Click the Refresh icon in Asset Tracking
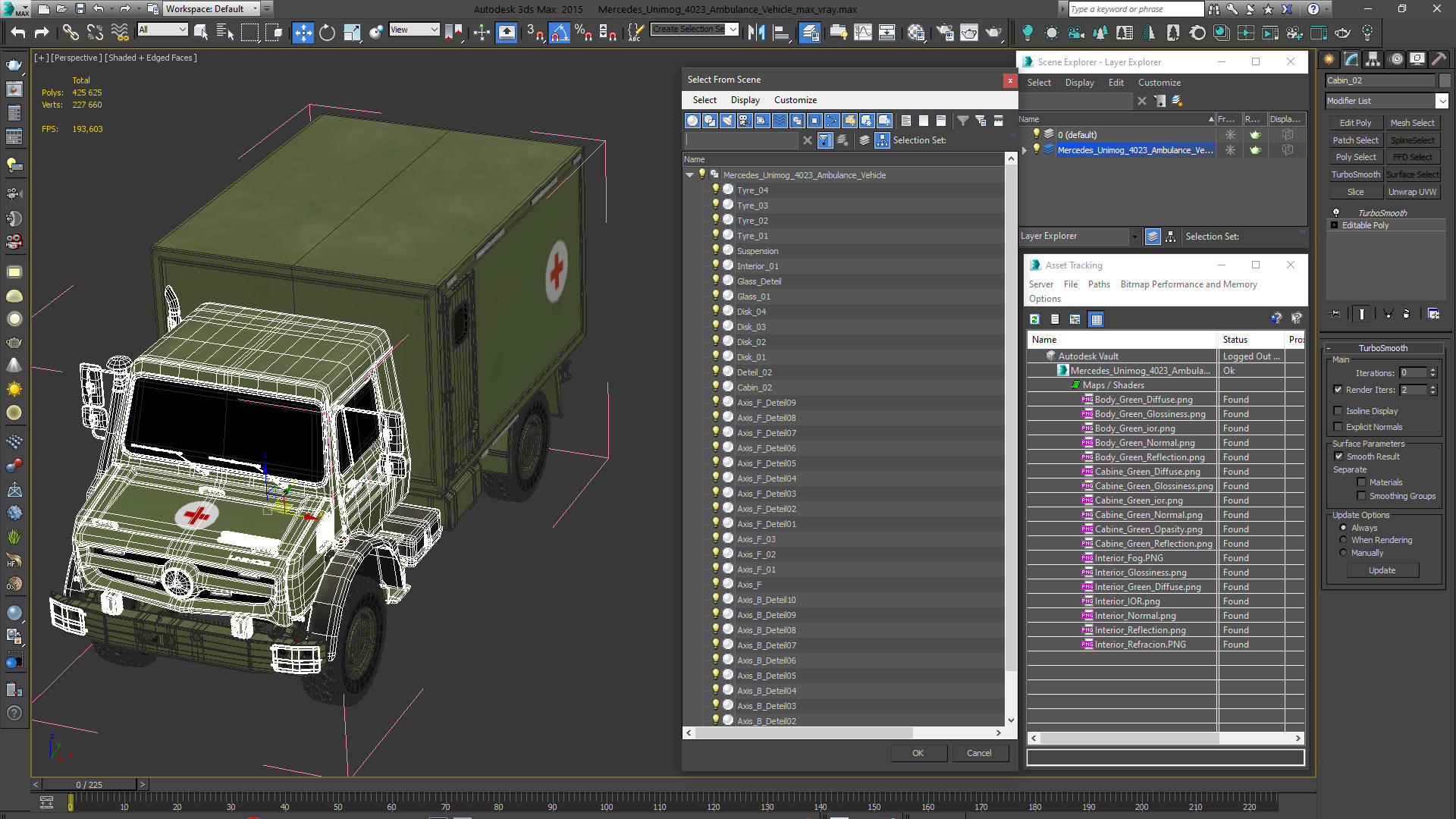Viewport: 1456px width, 819px height. click(x=1034, y=319)
